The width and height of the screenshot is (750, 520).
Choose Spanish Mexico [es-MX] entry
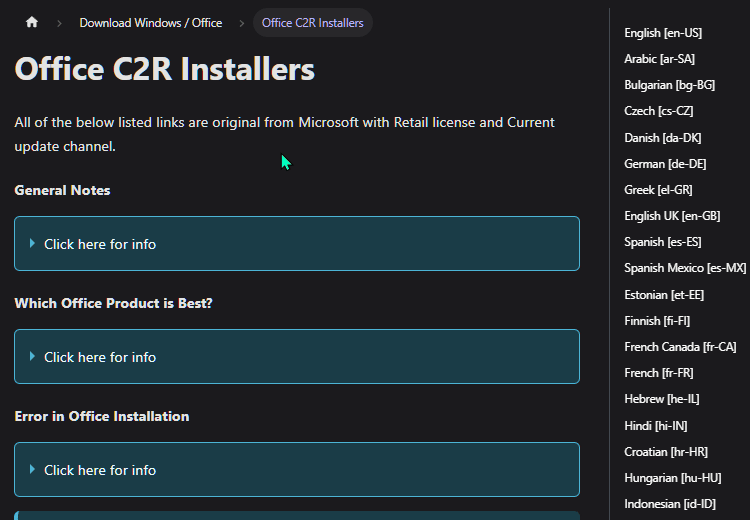pyautogui.click(x=685, y=268)
